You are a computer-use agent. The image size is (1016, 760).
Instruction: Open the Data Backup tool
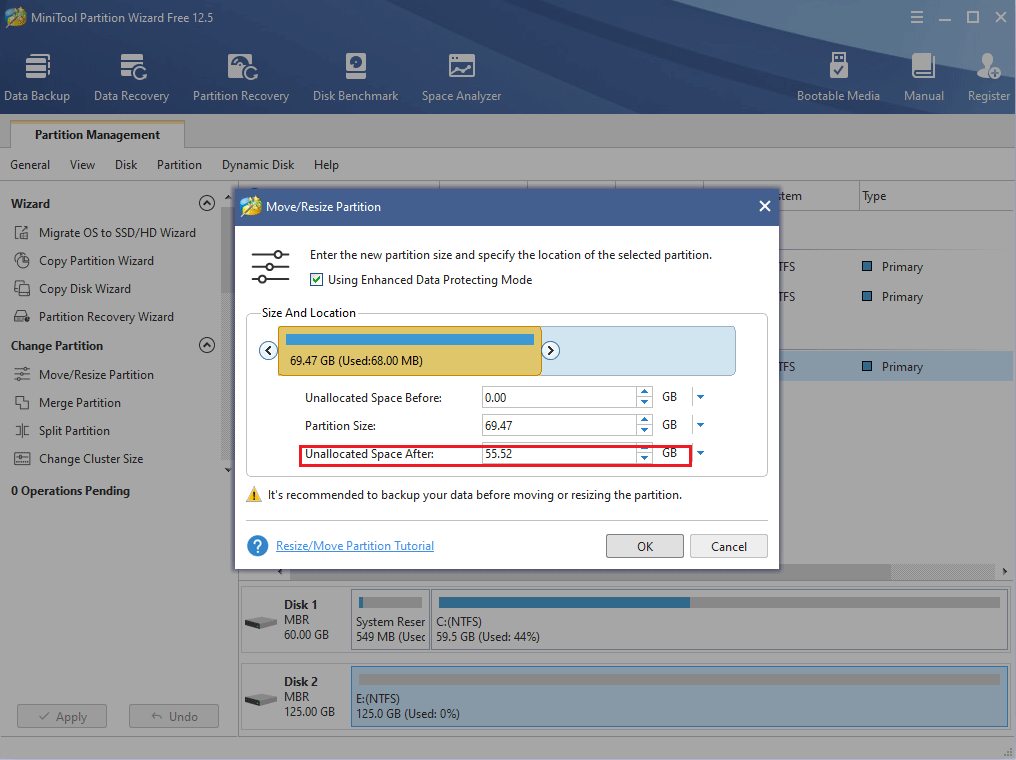click(x=37, y=78)
